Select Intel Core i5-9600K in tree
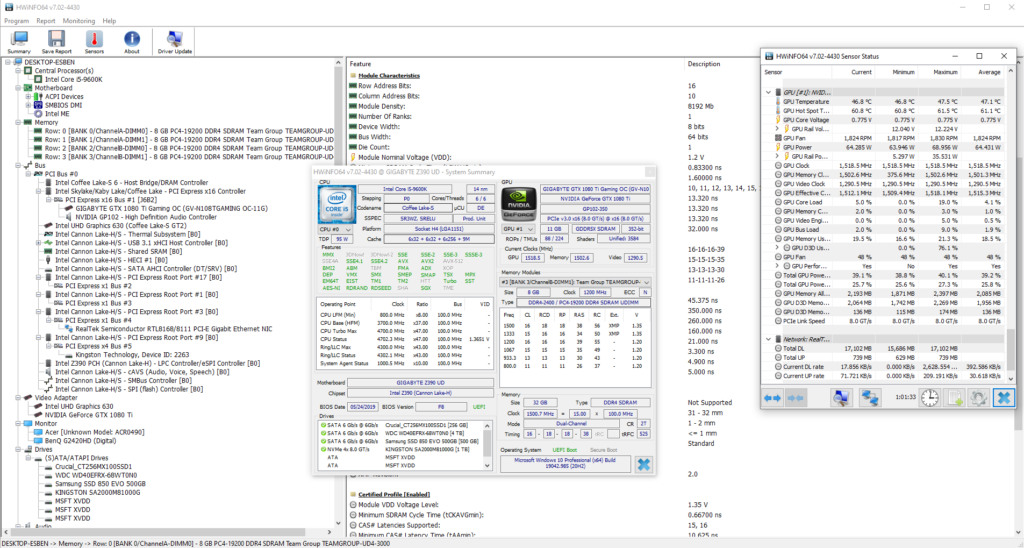 (73, 79)
